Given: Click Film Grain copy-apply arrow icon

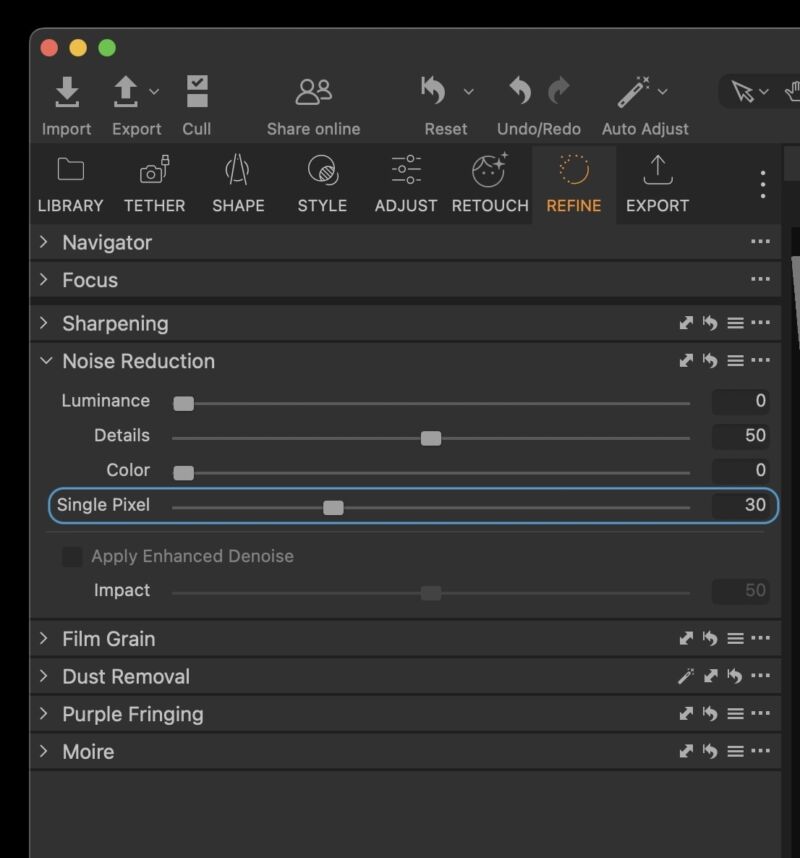Looking at the screenshot, I should 686,639.
